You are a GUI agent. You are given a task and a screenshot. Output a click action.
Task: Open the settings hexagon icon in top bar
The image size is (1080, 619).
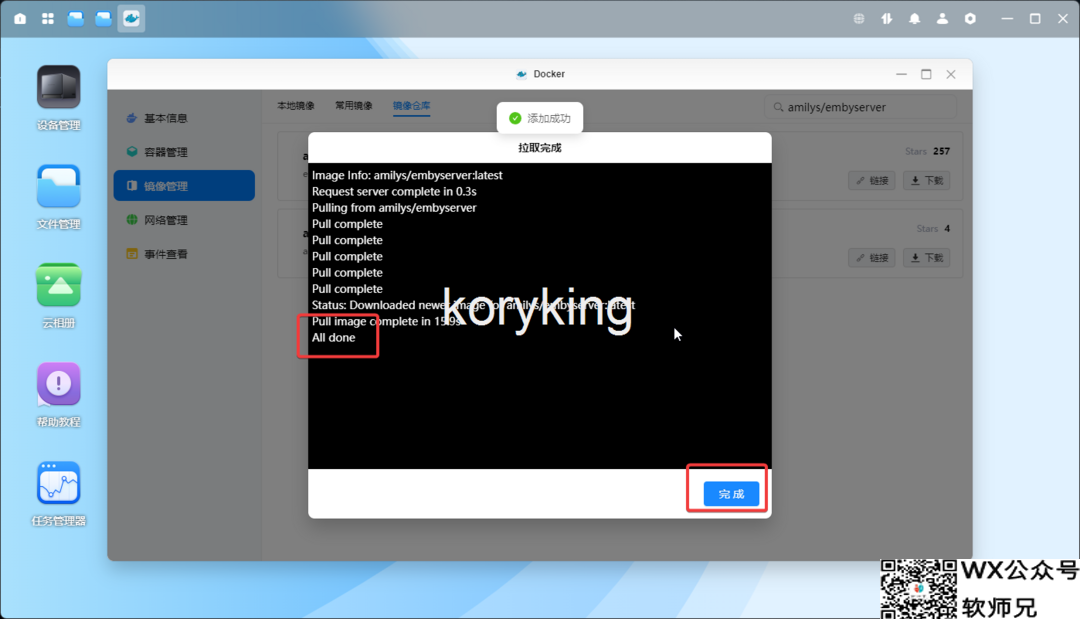pyautogui.click(x=970, y=19)
